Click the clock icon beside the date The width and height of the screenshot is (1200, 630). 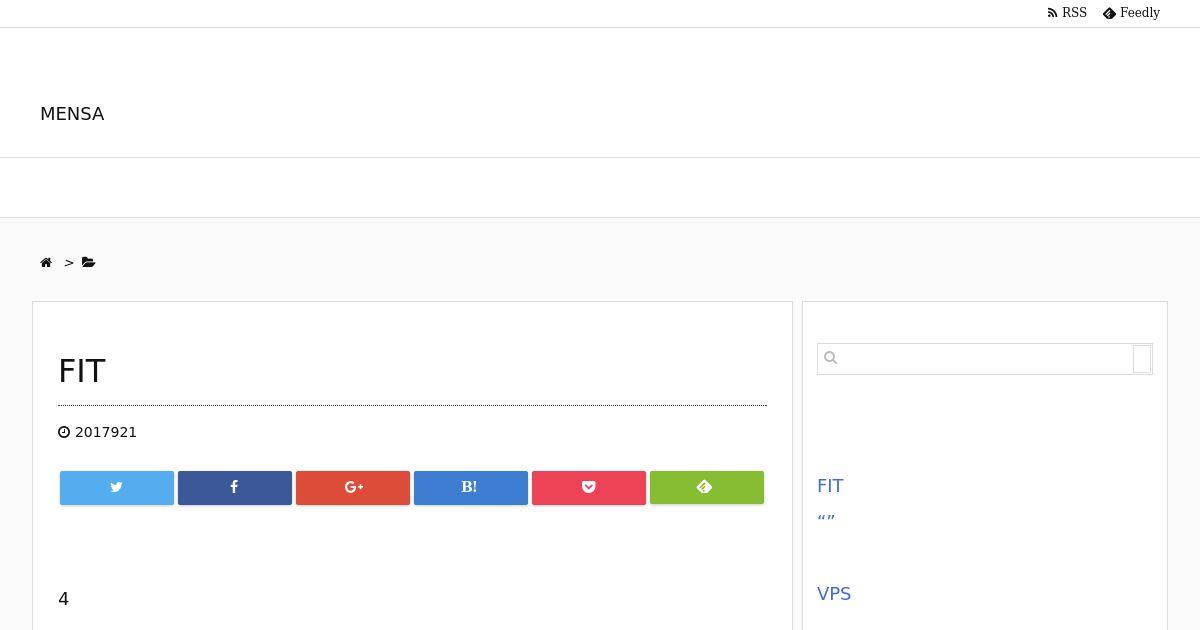point(64,432)
